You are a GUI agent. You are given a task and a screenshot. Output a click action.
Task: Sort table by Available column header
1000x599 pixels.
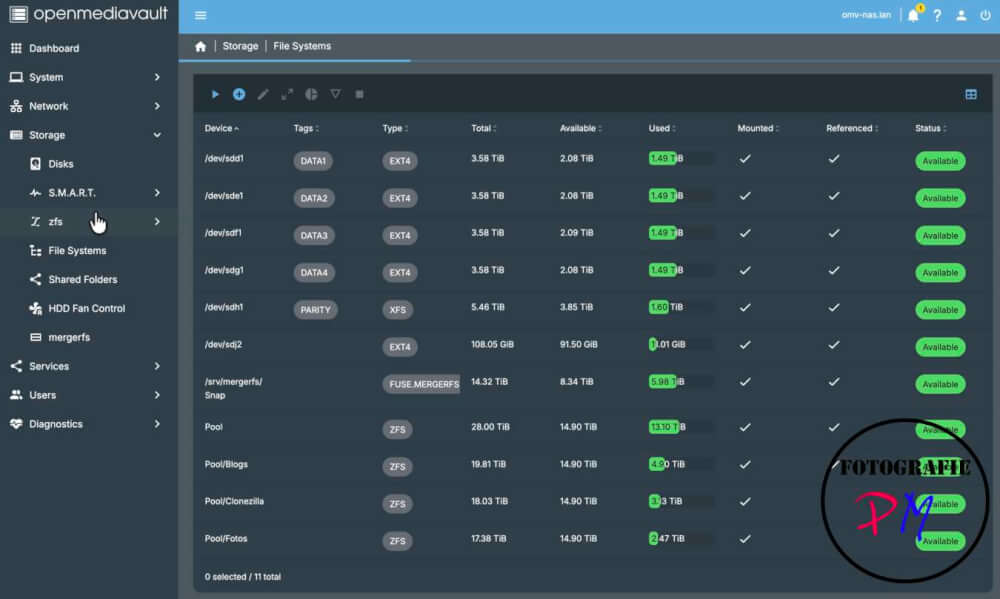(x=578, y=128)
